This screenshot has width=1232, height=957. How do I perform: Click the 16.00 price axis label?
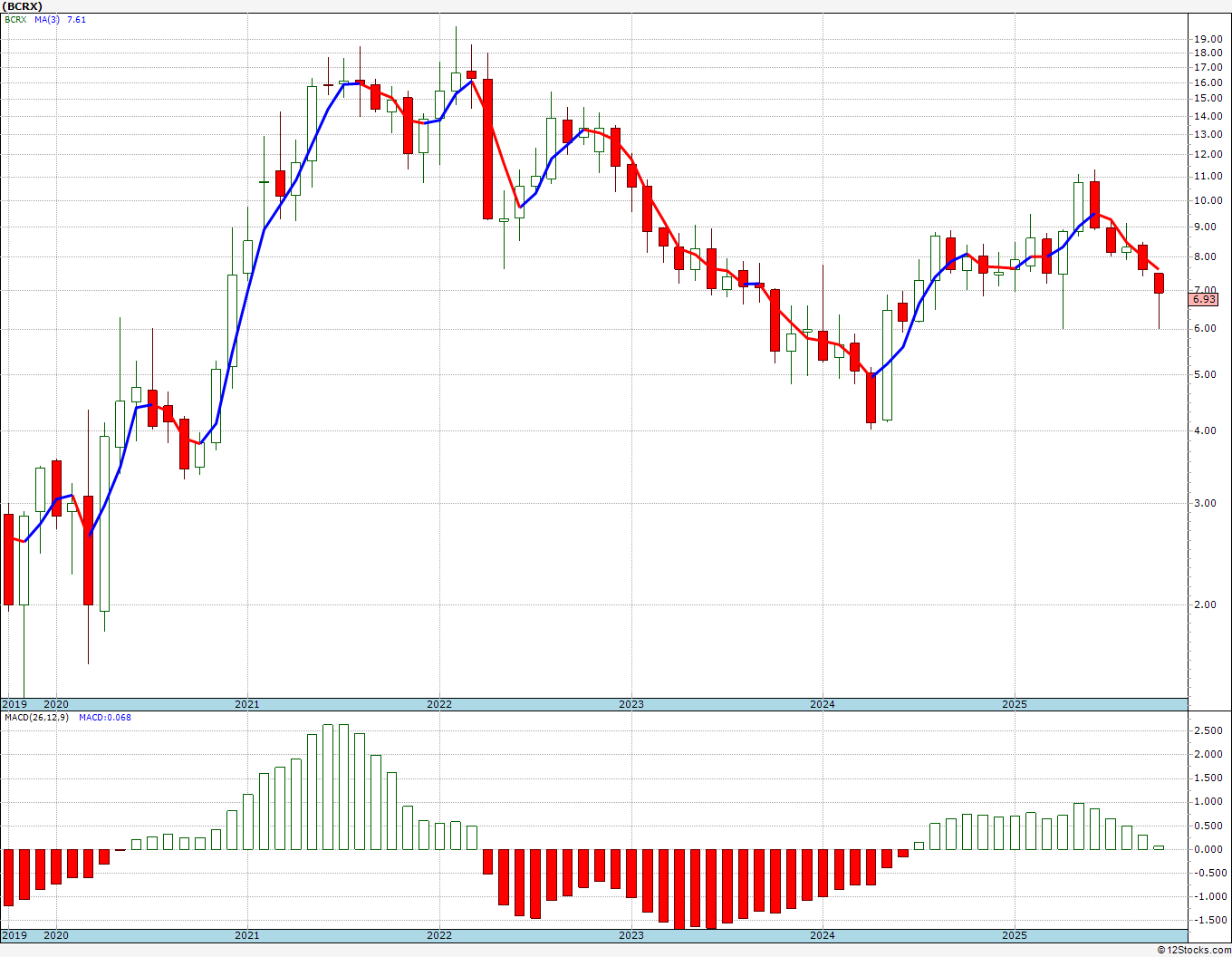tap(1208, 82)
